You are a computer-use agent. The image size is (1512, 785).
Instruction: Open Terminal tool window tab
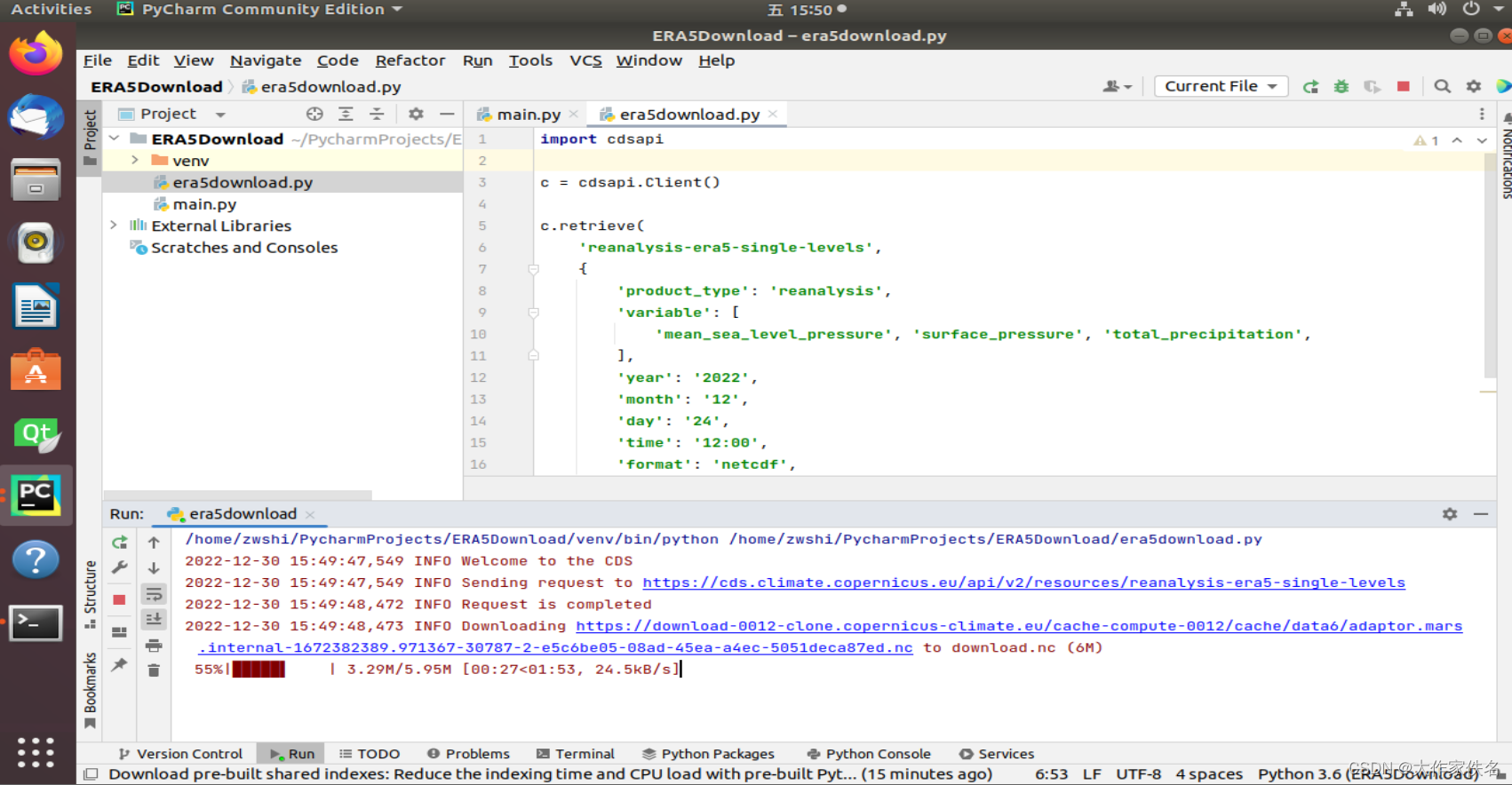(576, 754)
